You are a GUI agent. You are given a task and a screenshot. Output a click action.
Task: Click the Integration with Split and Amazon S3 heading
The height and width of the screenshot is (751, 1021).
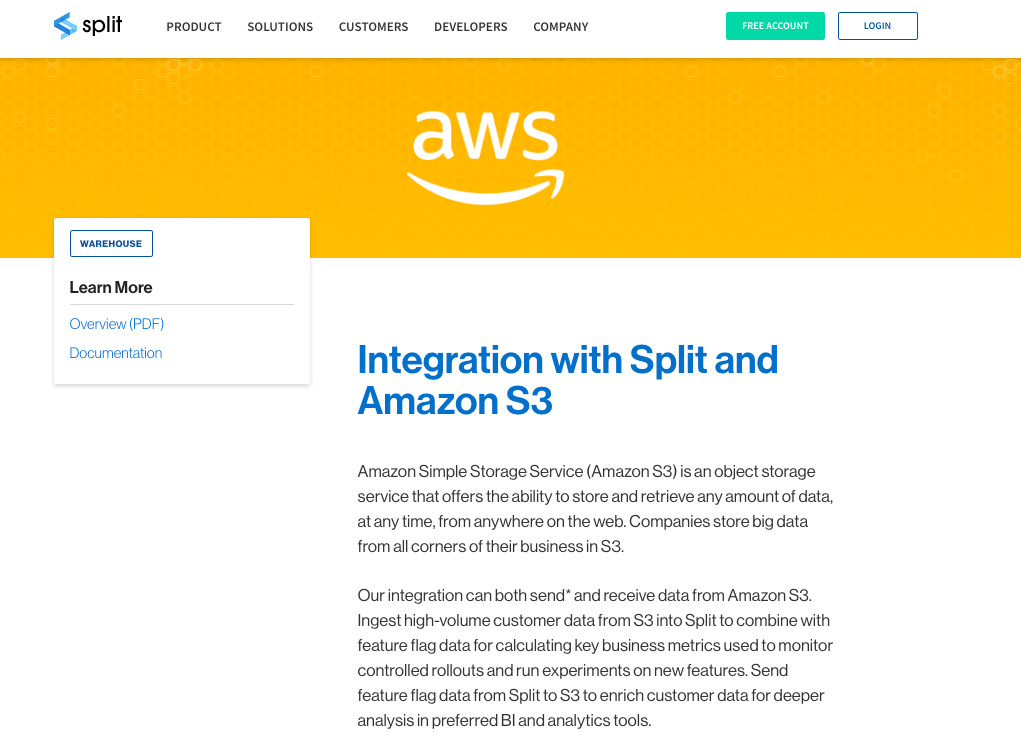(567, 380)
